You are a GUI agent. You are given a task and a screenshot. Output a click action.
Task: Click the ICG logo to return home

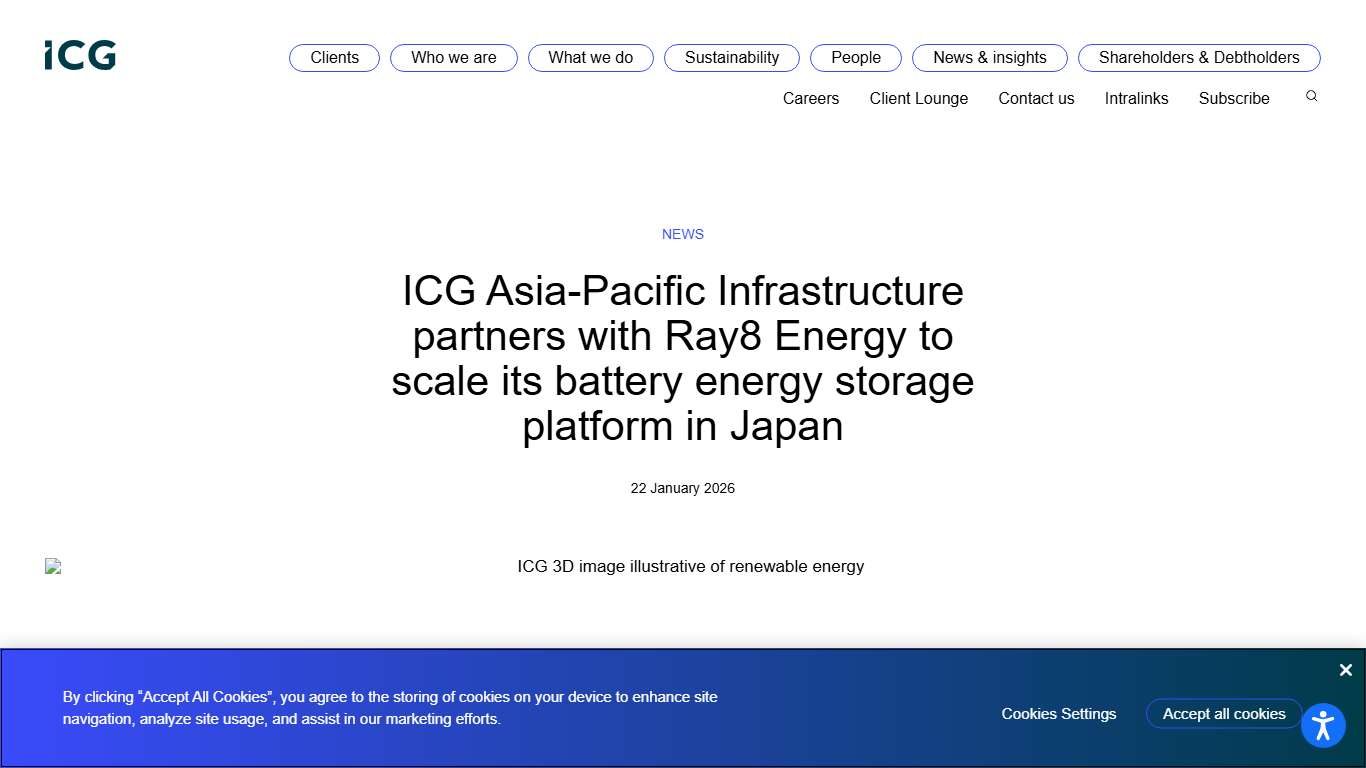coord(79,55)
